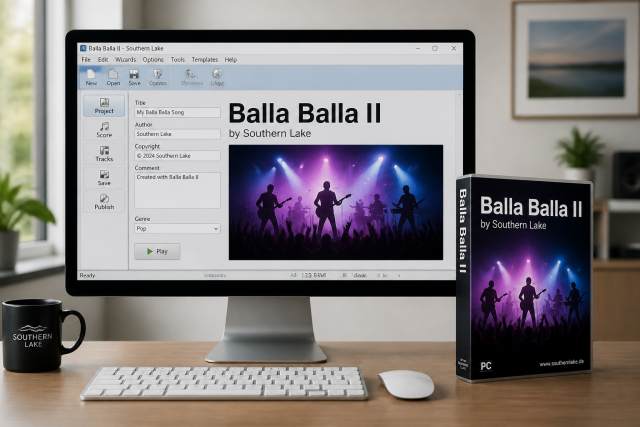Switch to the Score sidebar section
The width and height of the screenshot is (640, 427).
tap(104, 129)
